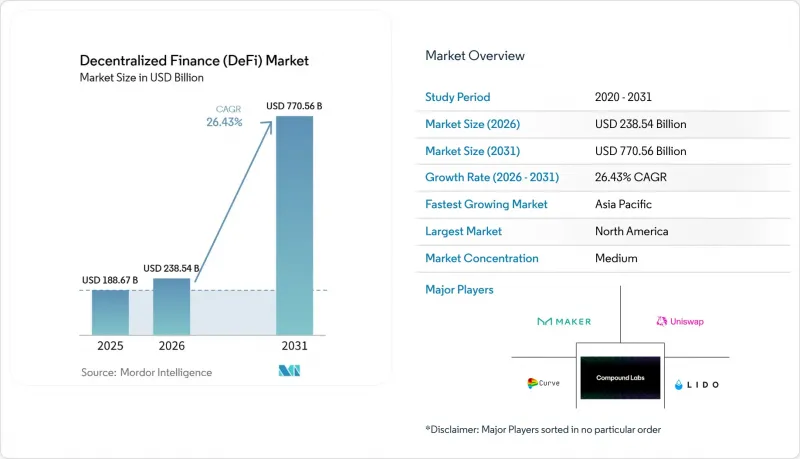Screen dimensions: 800x459
Task: Click the 'Market Size (2026)' label
Action: pos(472,124)
